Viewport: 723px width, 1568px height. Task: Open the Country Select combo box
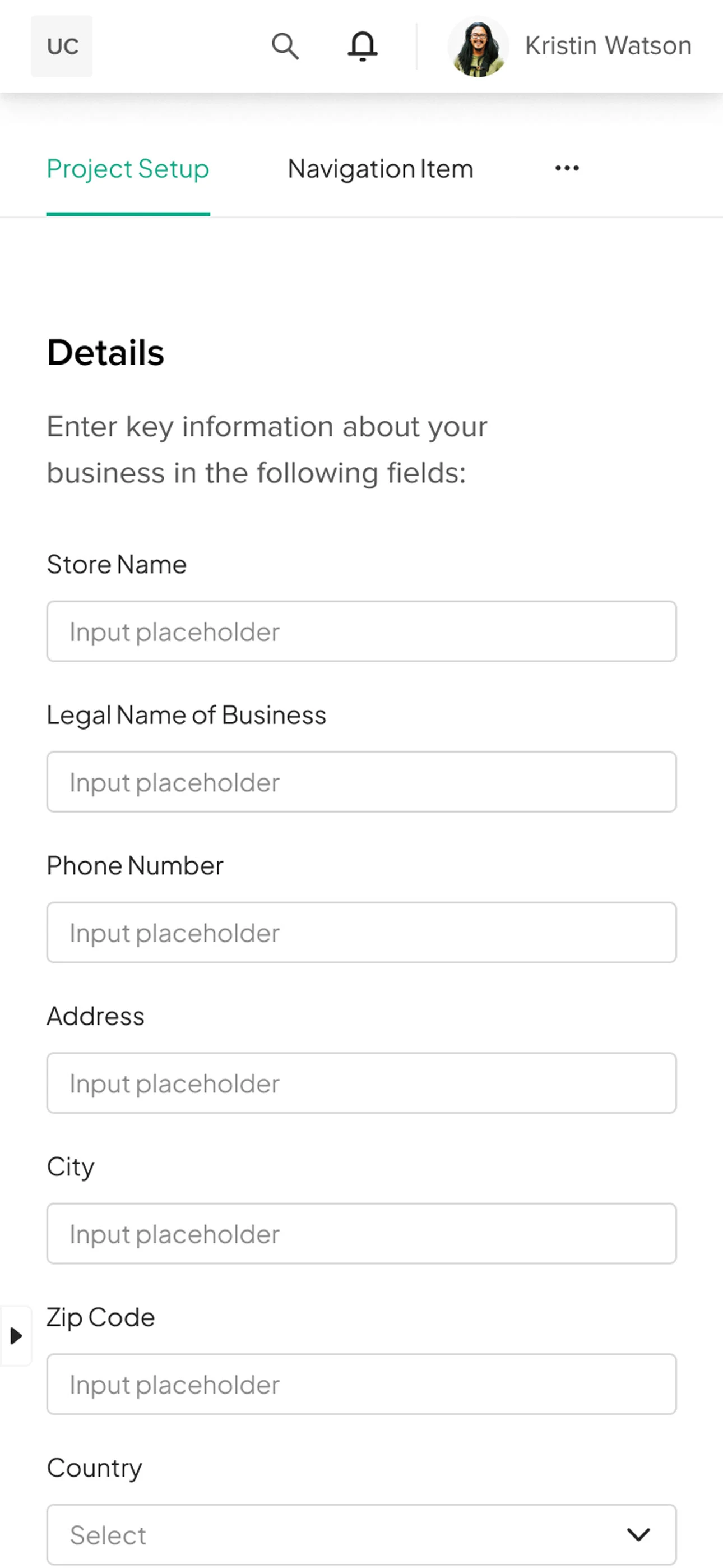click(x=361, y=1534)
